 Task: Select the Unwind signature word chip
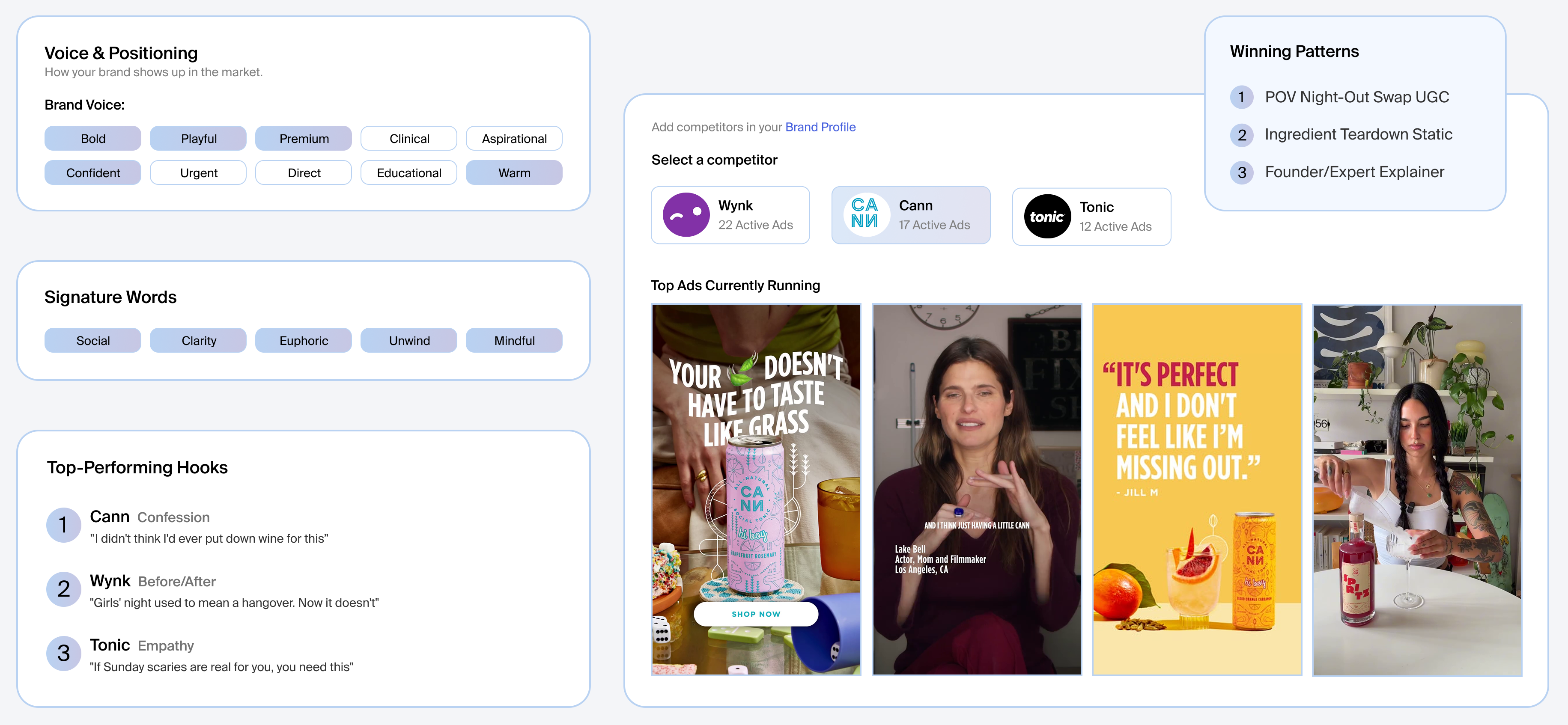click(x=409, y=341)
